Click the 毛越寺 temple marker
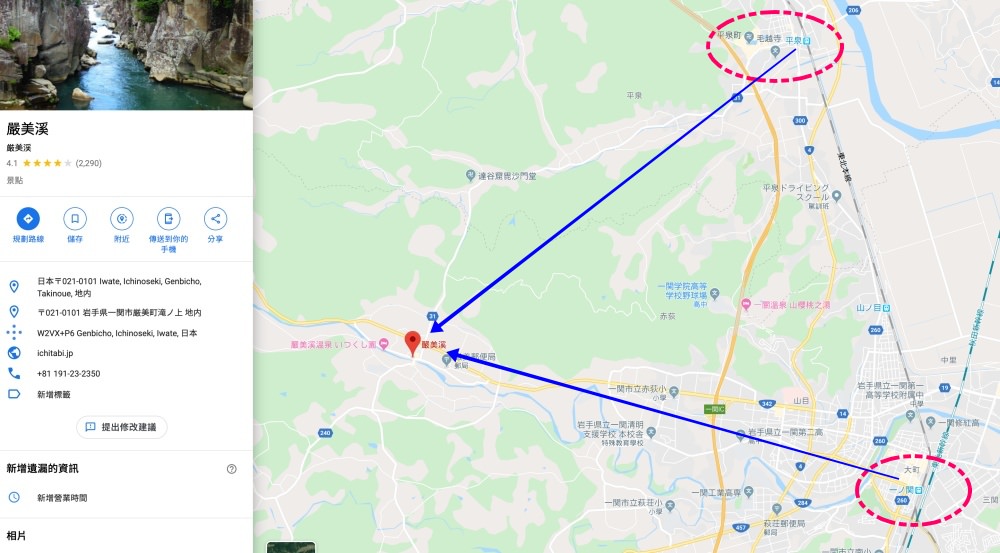 [x=749, y=38]
